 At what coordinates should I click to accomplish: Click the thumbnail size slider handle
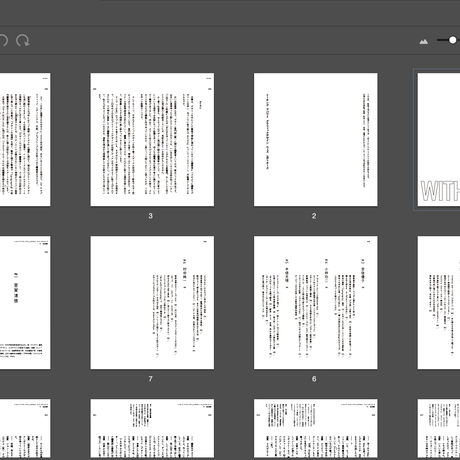pos(452,40)
